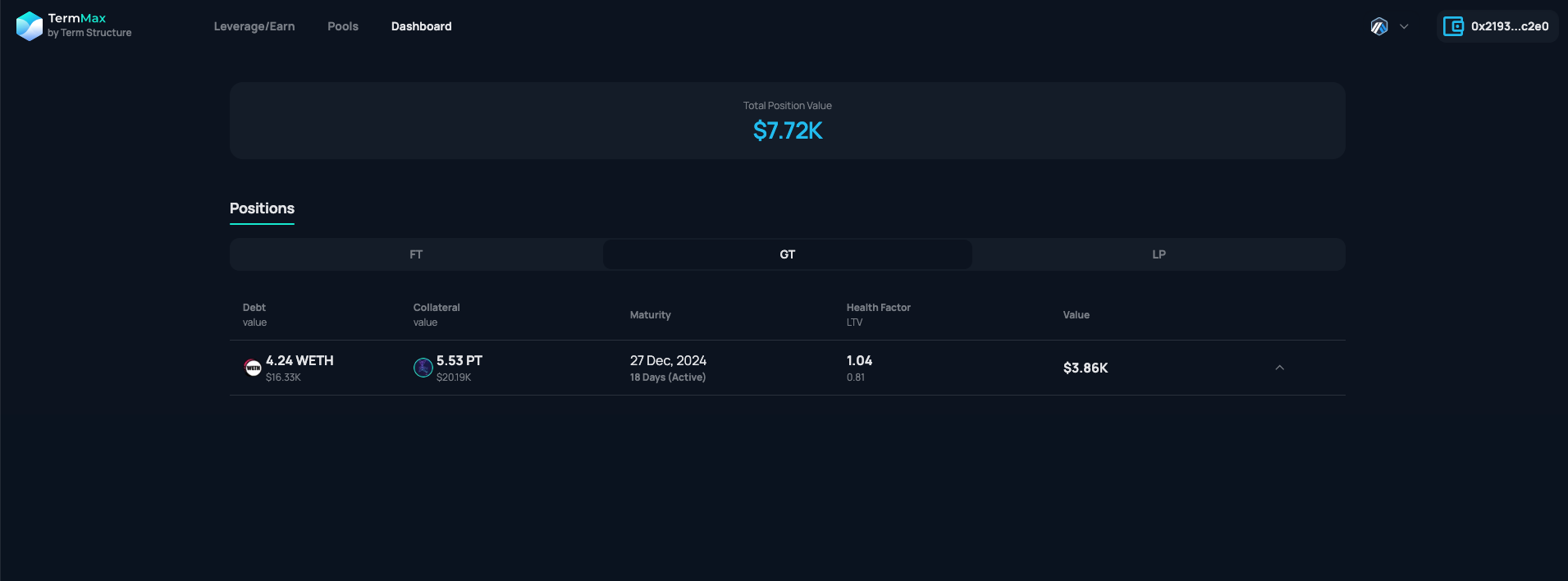The image size is (1568, 581).
Task: Open the network selector chevron
Action: [1404, 26]
